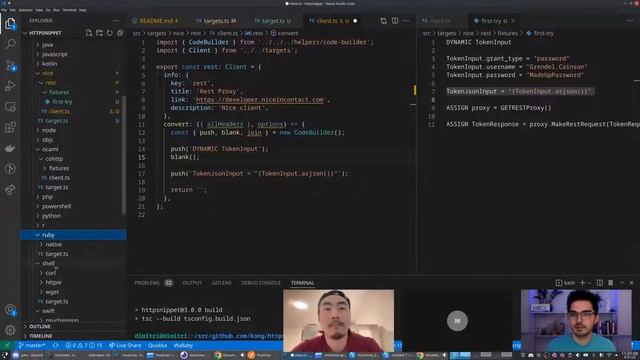Open the Explorer view in activity bar
Screen dimensions: 640x360
click(10, 24)
